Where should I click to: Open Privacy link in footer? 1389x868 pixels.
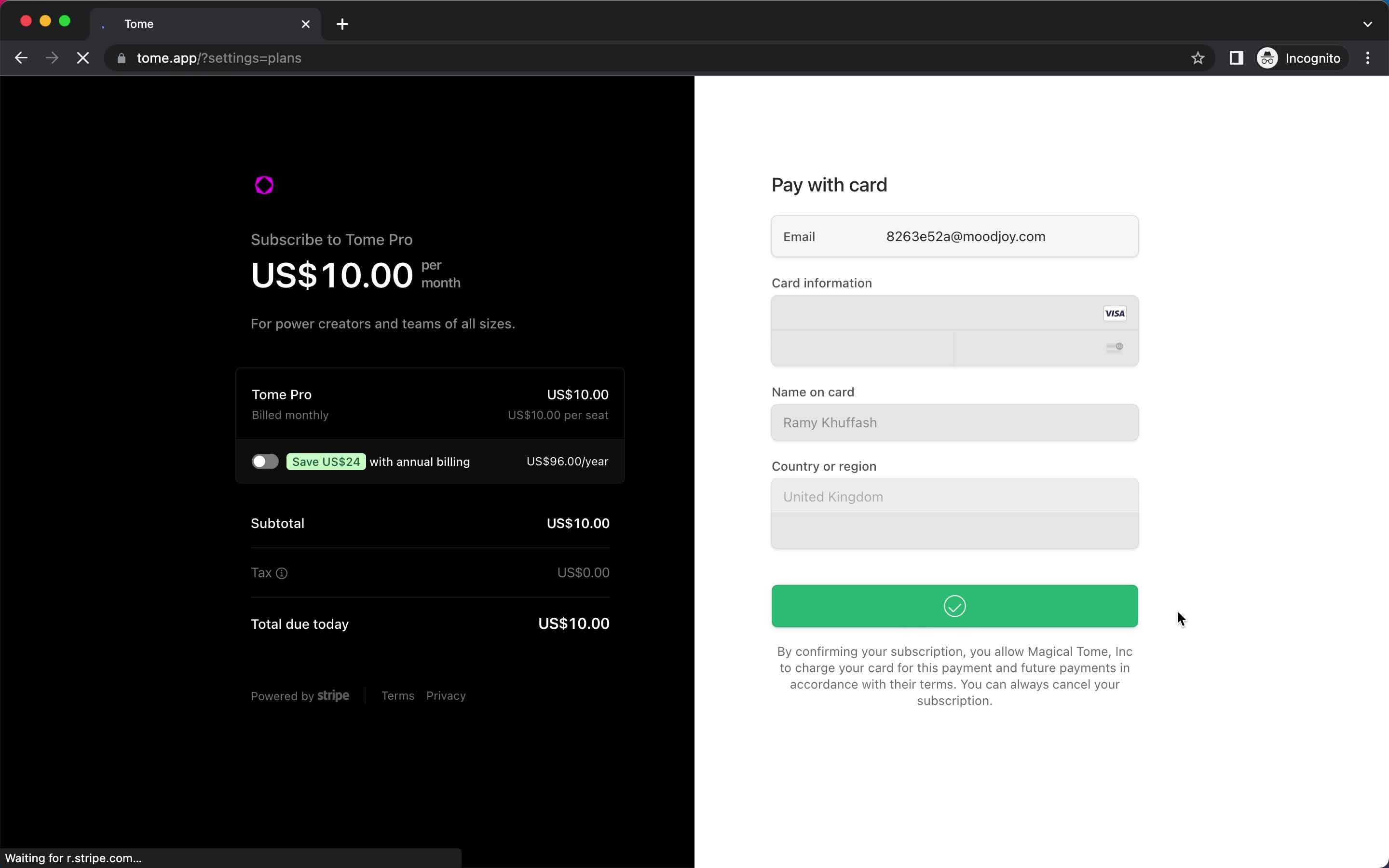pos(446,695)
